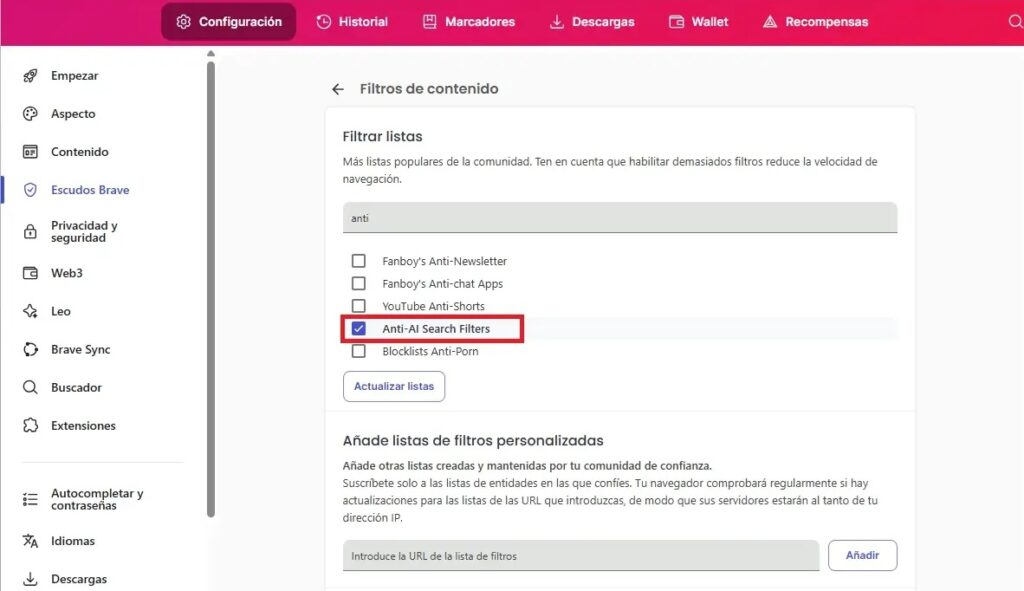Click the filter list search field containing 'anti'

pyautogui.click(x=620, y=217)
